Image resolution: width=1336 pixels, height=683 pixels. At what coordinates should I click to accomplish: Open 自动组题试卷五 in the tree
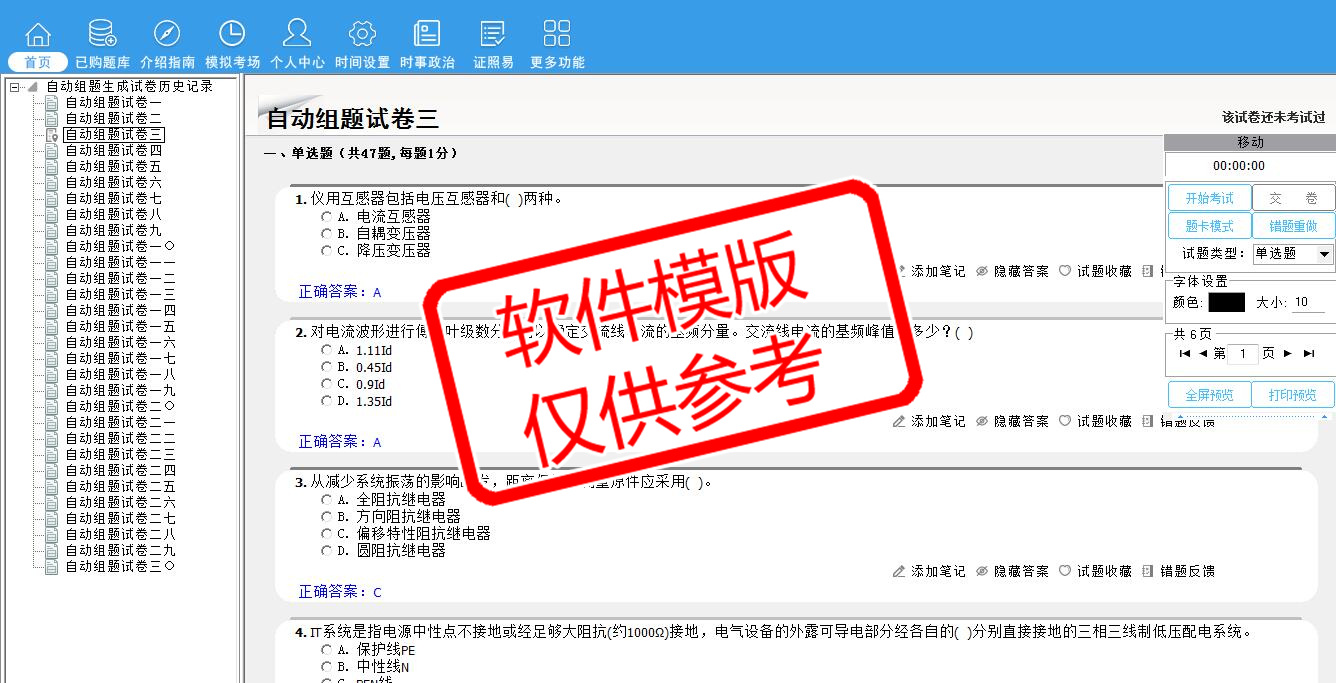113,166
